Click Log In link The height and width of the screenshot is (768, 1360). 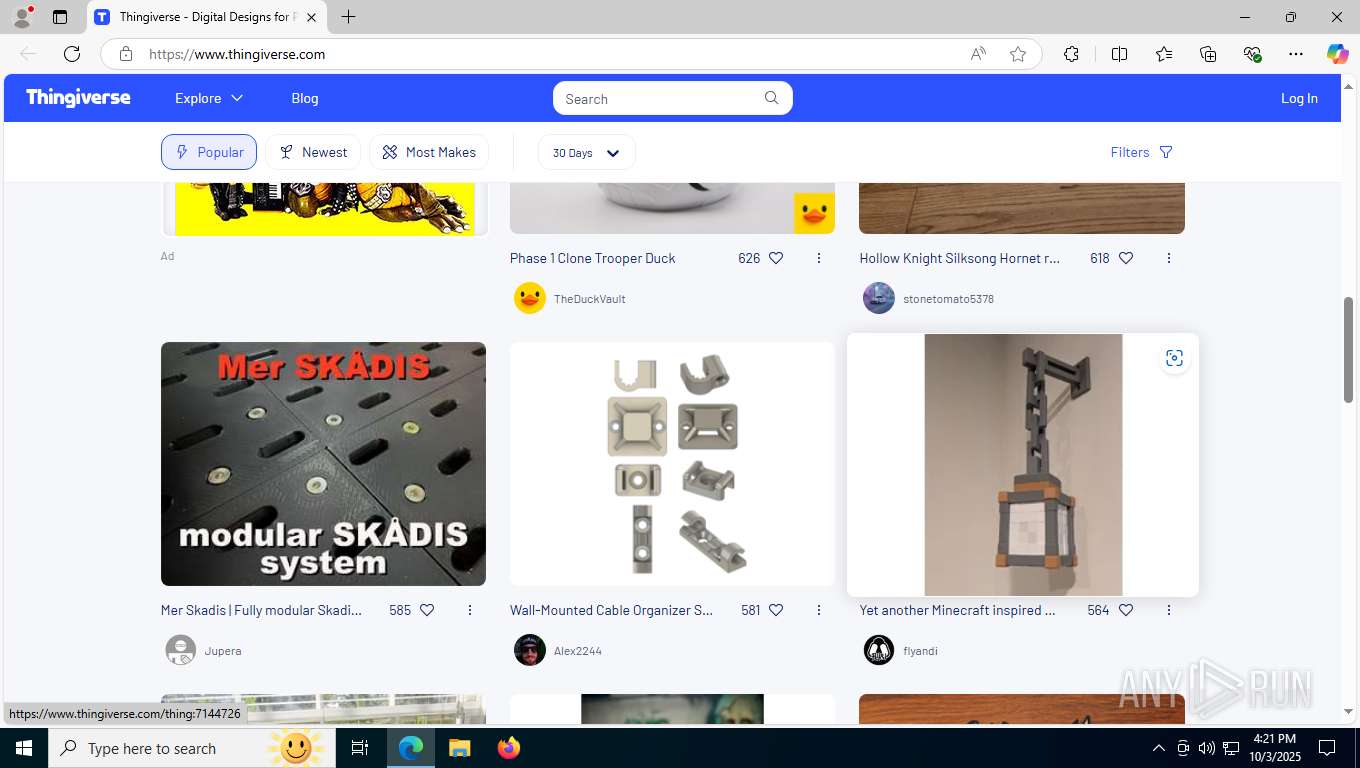pos(1299,98)
